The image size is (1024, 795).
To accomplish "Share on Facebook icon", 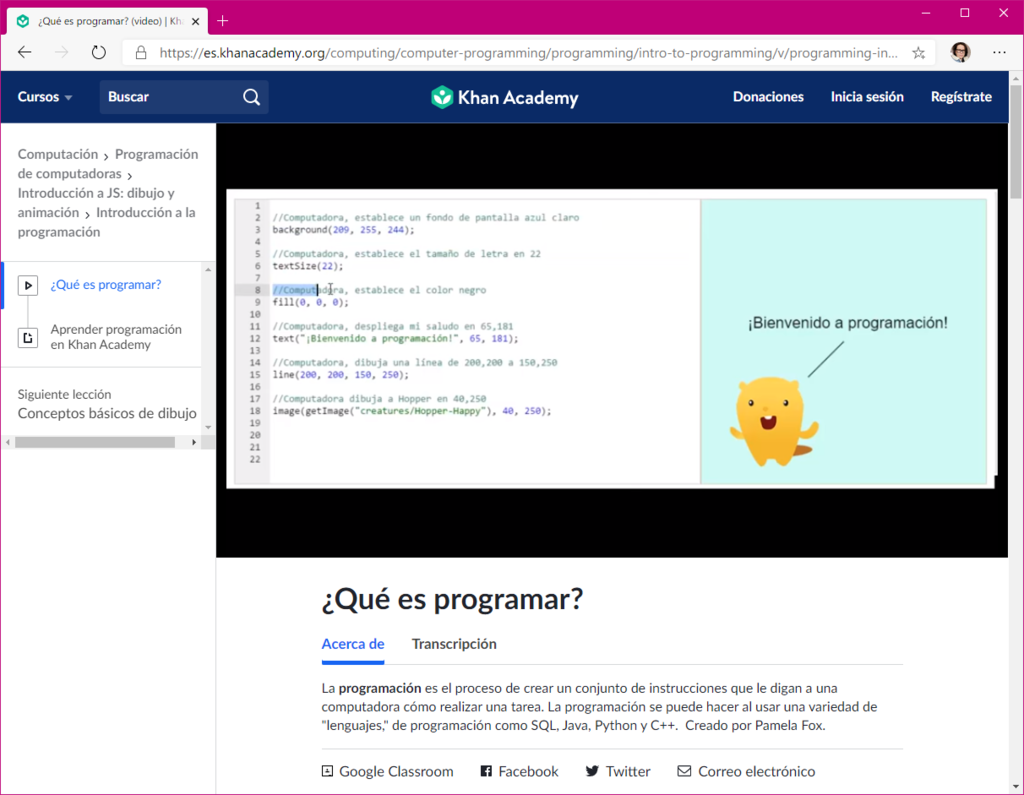I will [486, 771].
